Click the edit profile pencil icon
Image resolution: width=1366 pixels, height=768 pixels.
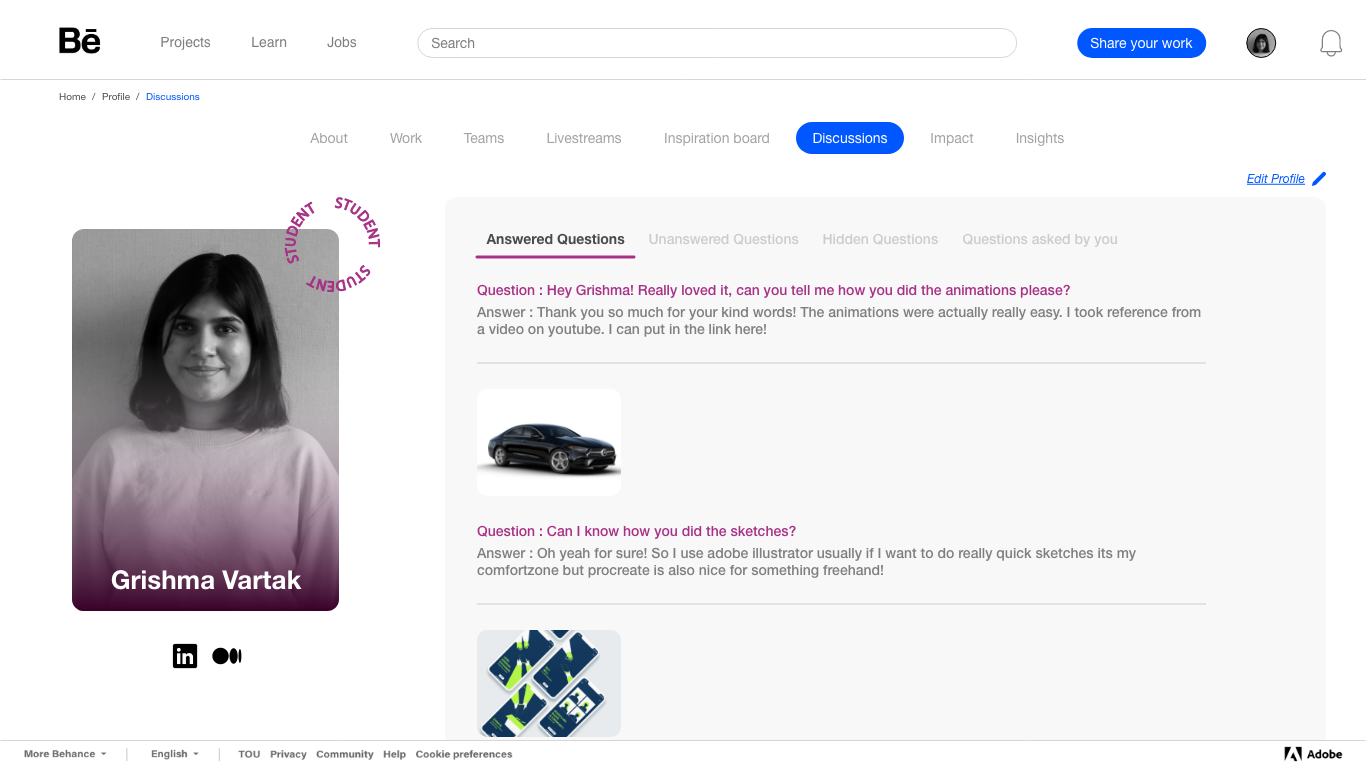click(x=1319, y=179)
